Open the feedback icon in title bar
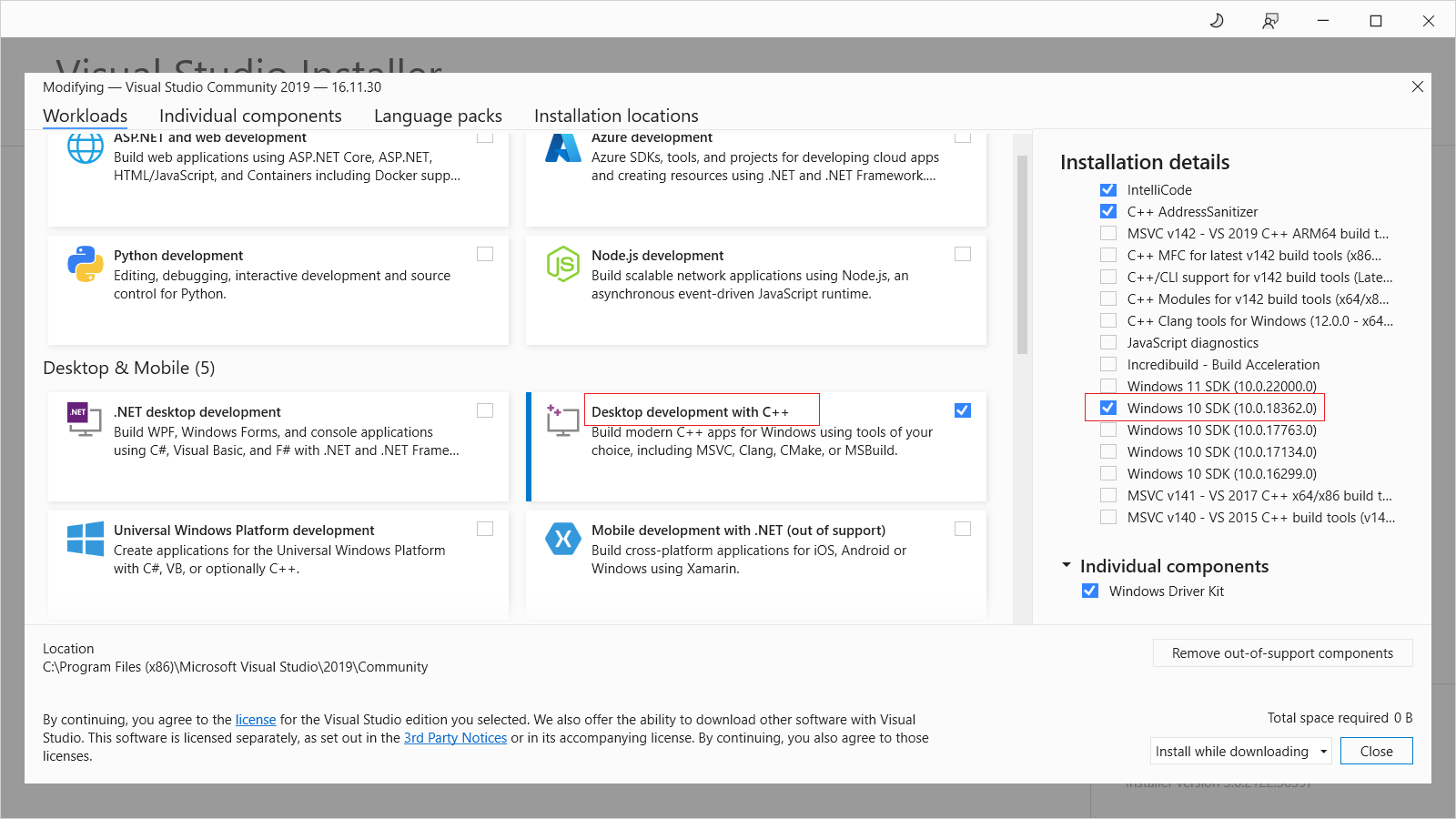The image size is (1456, 819). (x=1270, y=20)
